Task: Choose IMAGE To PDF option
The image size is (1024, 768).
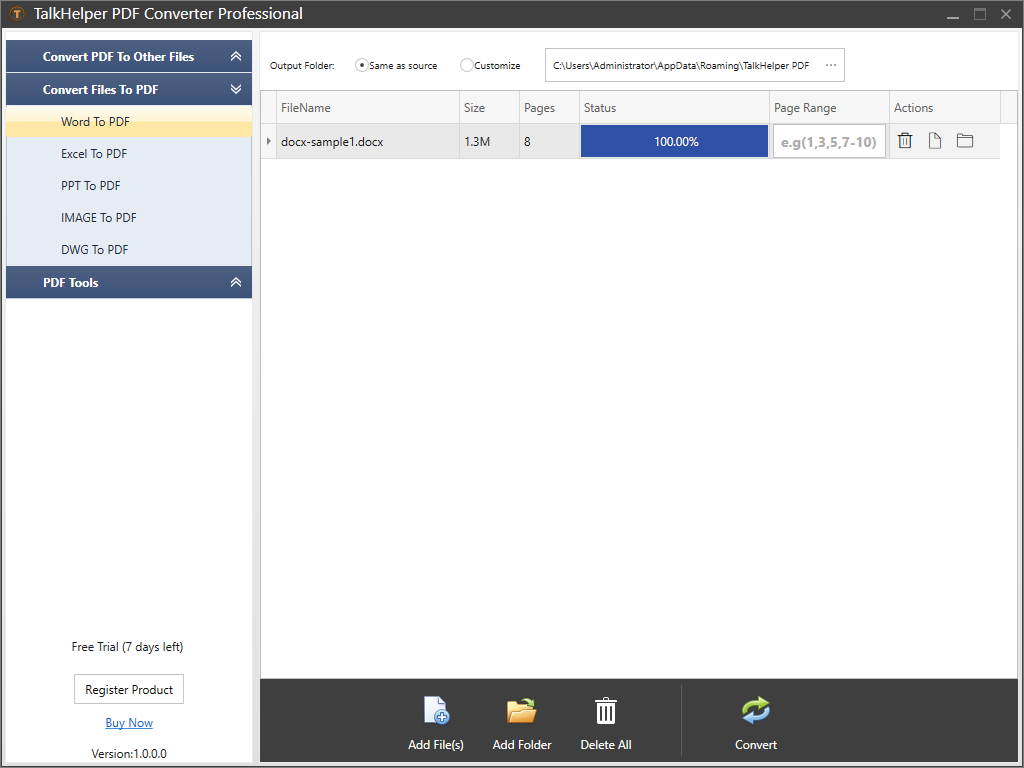Action: coord(129,217)
